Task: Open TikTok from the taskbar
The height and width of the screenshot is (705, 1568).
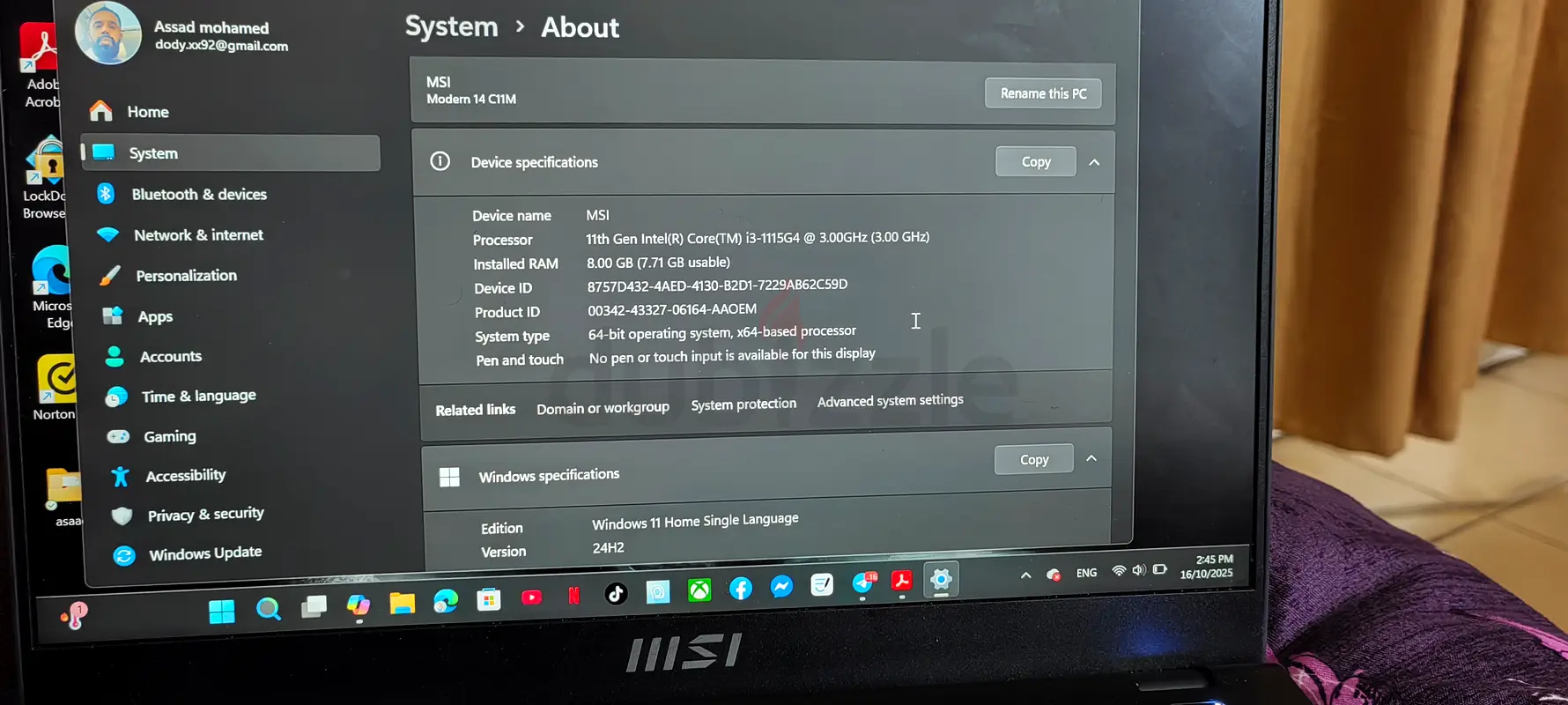Action: click(616, 594)
